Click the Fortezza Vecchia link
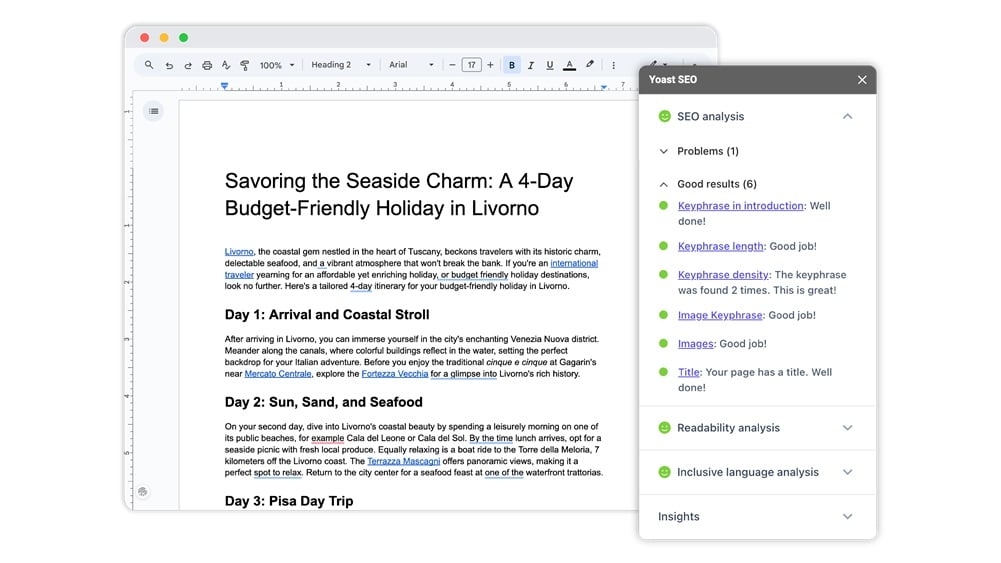This screenshot has height=563, width=1001. (x=395, y=374)
